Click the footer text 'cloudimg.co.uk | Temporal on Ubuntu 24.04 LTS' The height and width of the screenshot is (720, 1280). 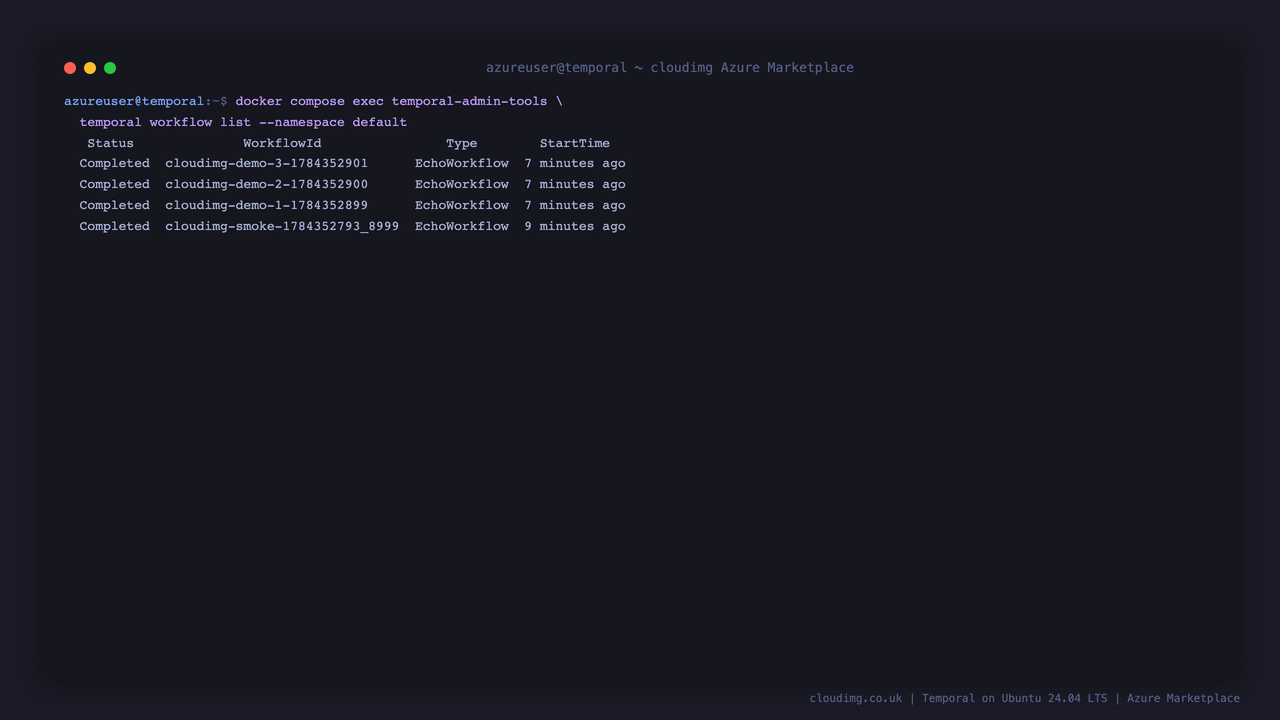coord(958,698)
